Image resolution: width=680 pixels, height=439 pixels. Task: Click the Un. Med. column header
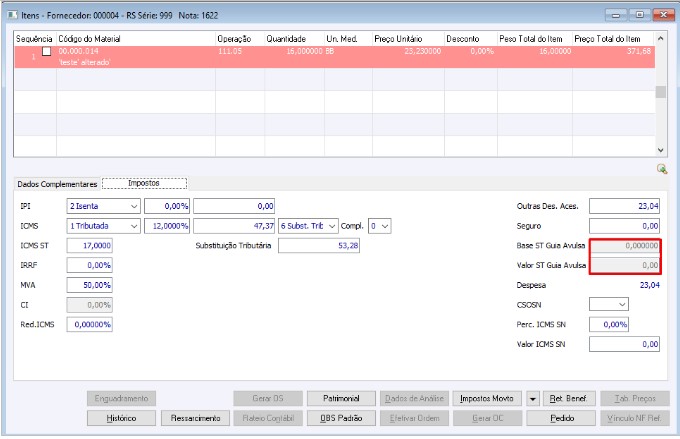(348, 39)
